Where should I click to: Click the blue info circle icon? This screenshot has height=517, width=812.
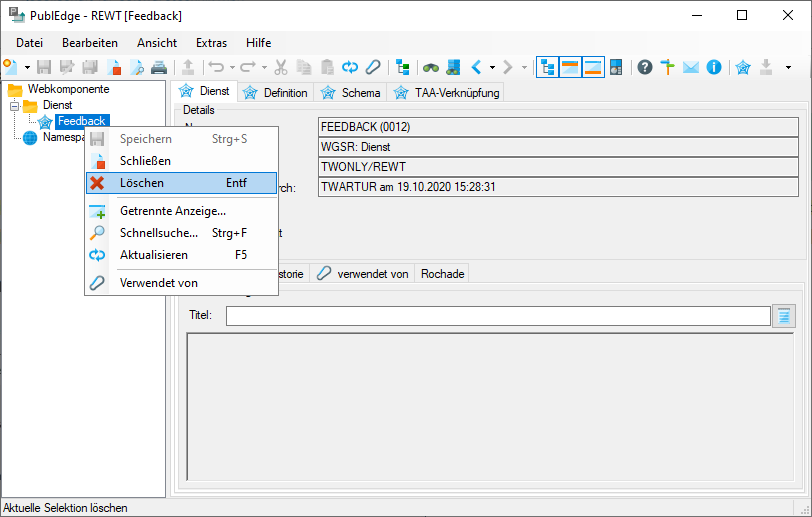[x=714, y=67]
